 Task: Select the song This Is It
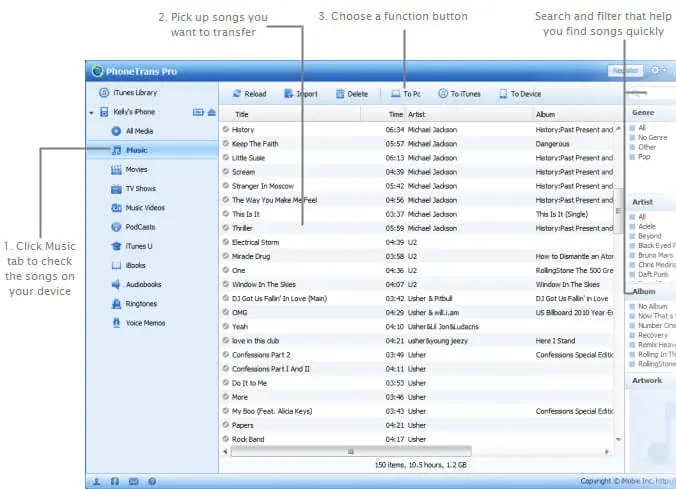(x=246, y=214)
